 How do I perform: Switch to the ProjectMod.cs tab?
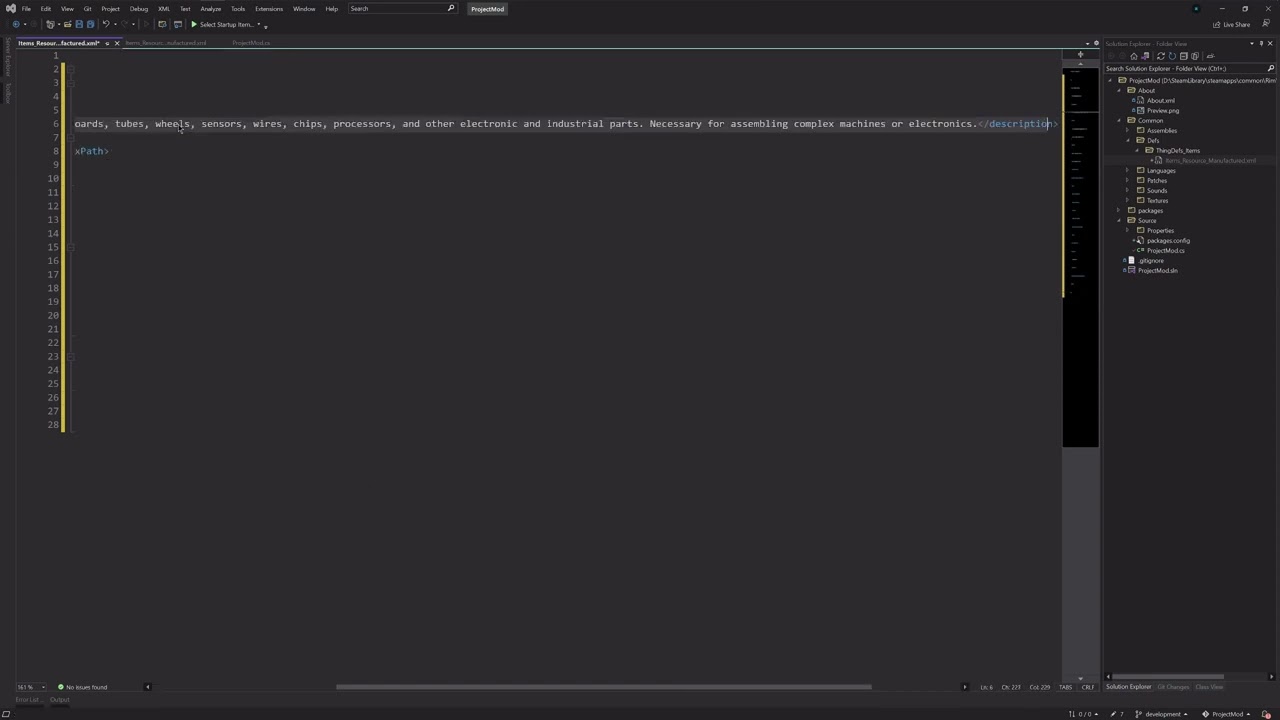coord(251,43)
